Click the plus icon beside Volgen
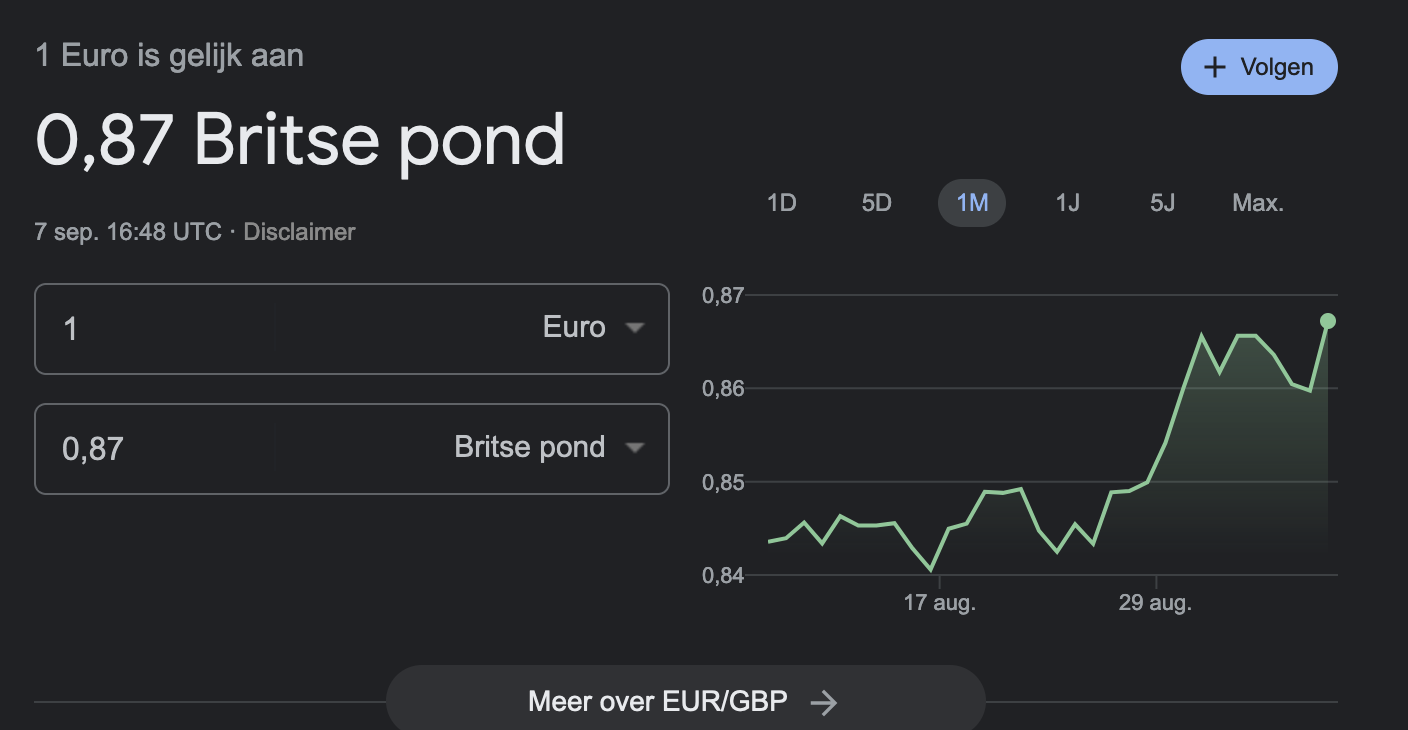Viewport: 1408px width, 730px height. [x=1215, y=67]
